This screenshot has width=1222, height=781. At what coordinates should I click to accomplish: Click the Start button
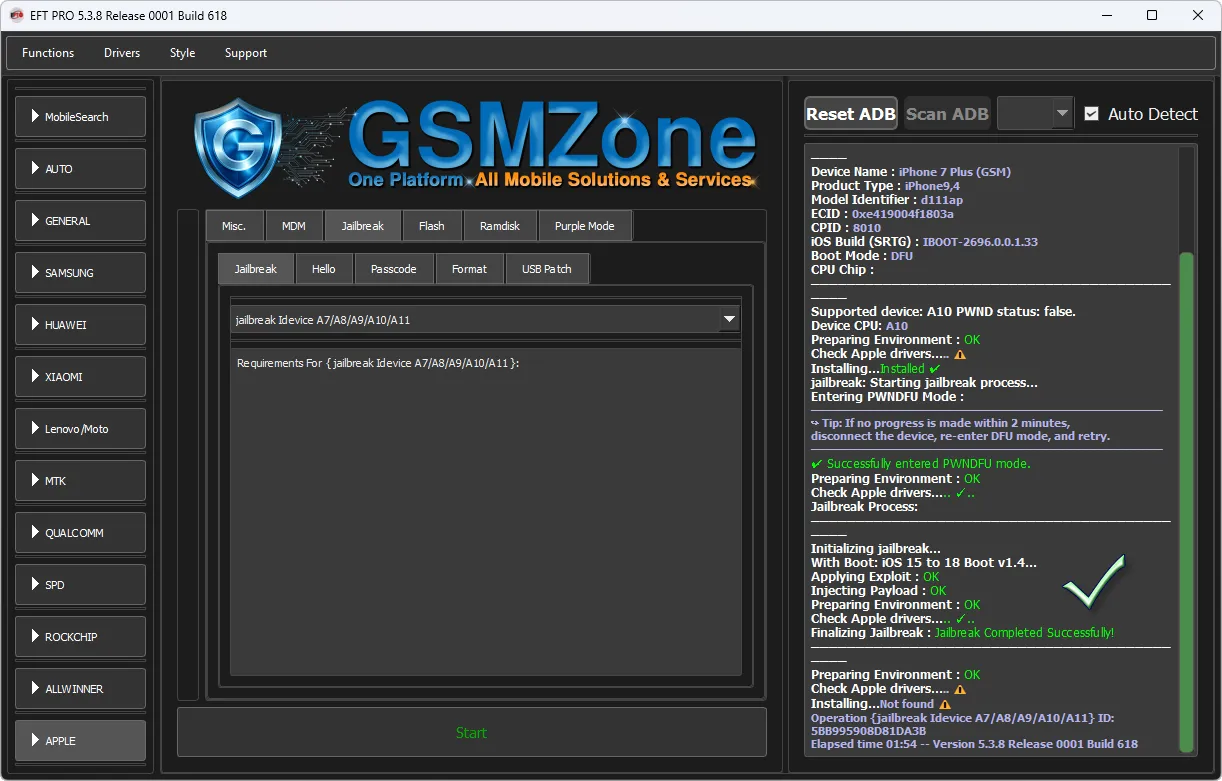[471, 733]
